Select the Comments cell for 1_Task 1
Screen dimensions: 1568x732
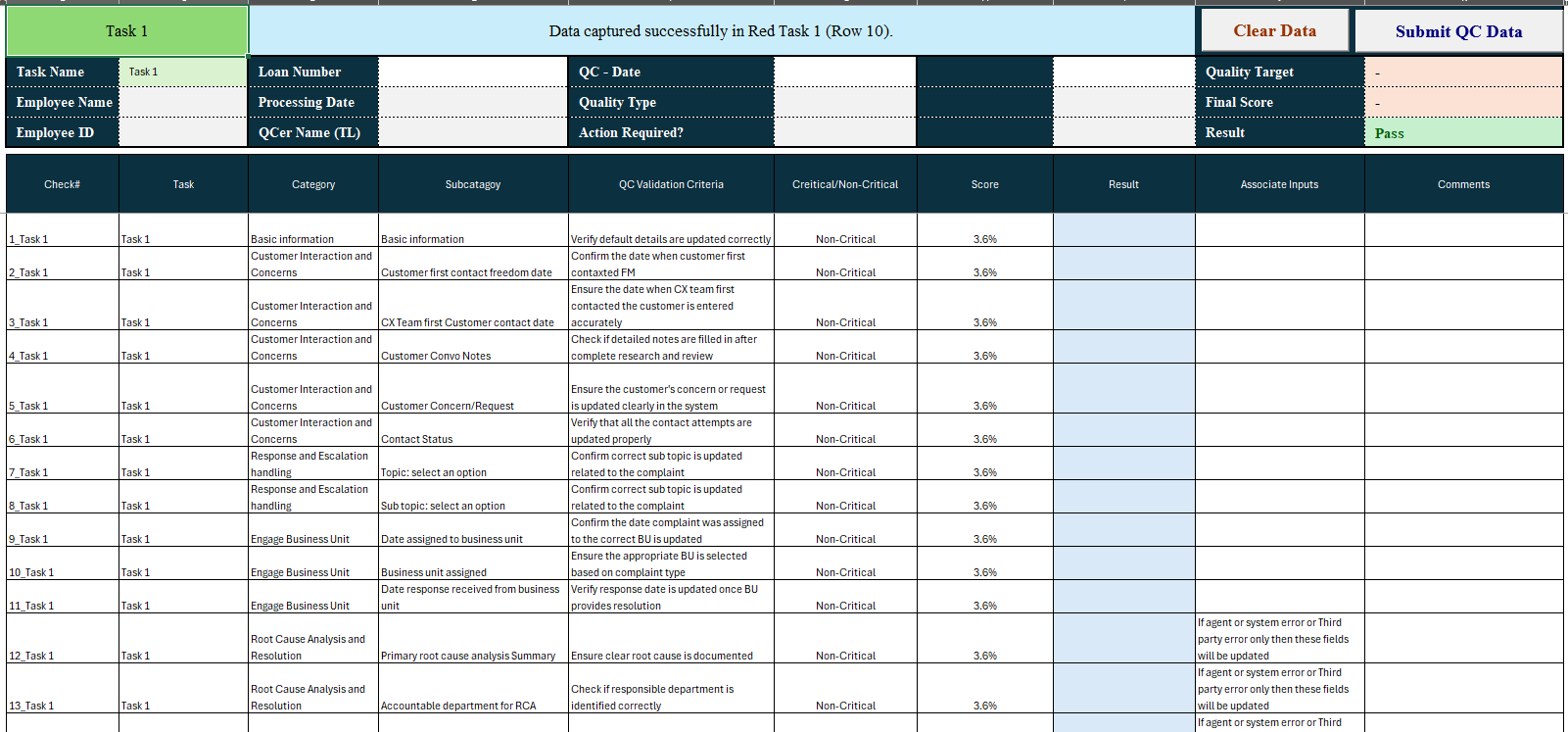[x=1463, y=230]
